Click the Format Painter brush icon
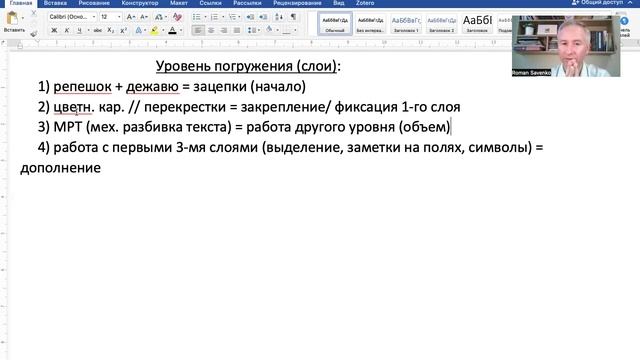640x360 pixels. (x=33, y=33)
